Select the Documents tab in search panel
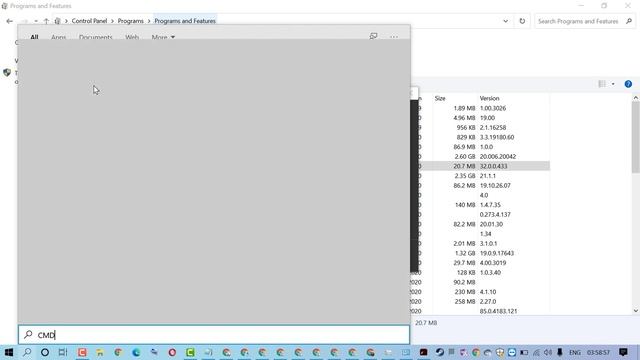 pyautogui.click(x=96, y=37)
